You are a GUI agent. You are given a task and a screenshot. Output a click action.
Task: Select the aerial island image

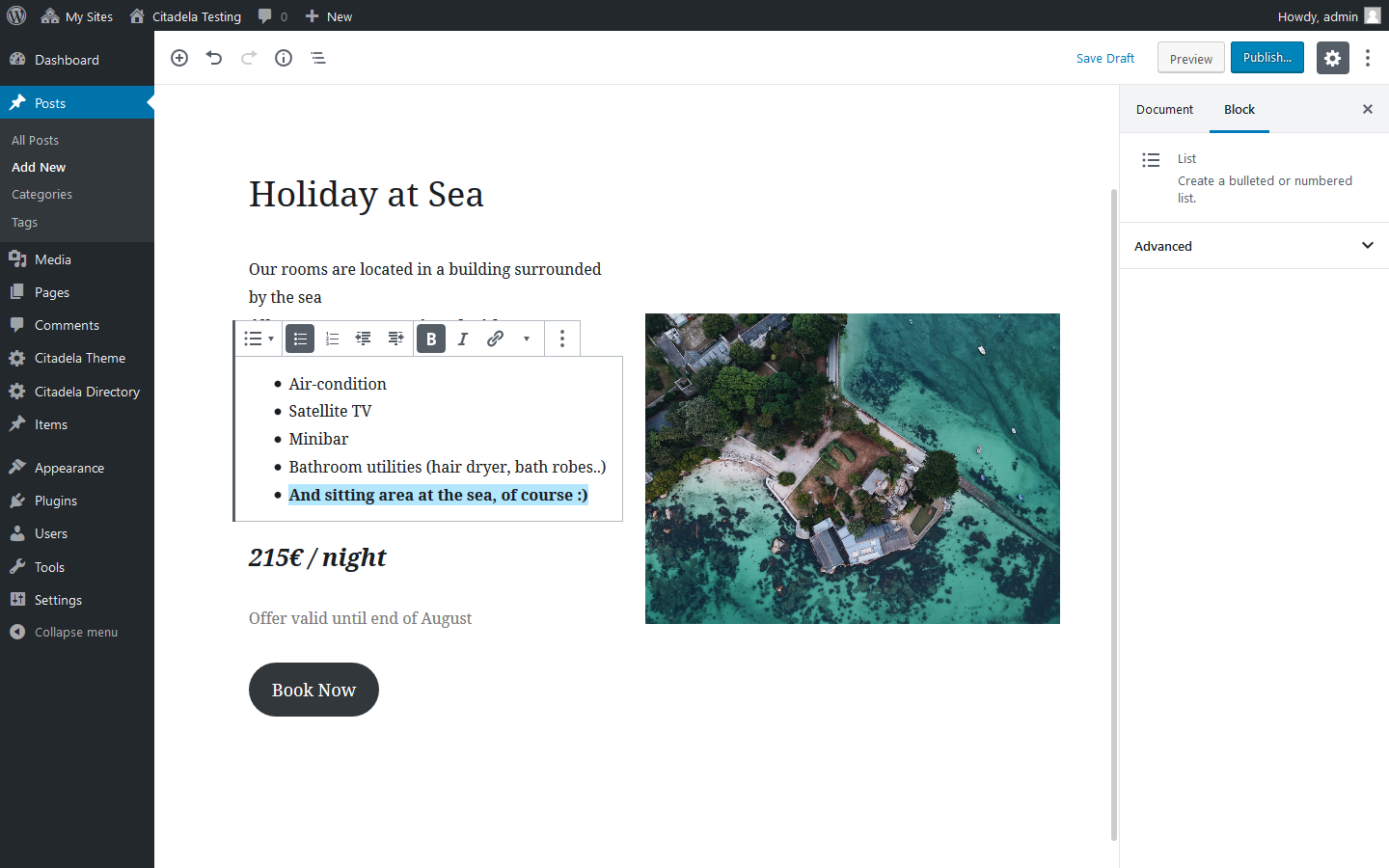pos(852,469)
